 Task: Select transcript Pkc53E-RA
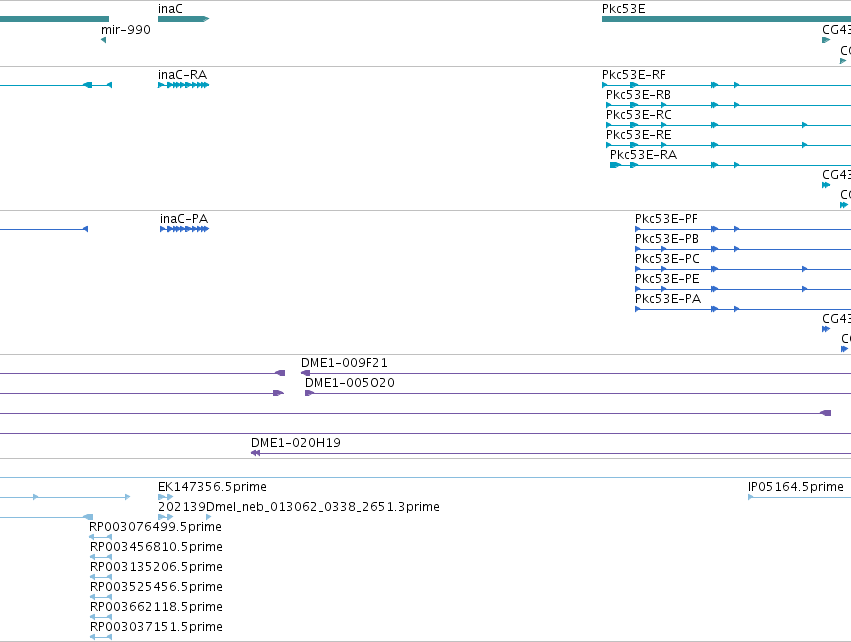point(643,155)
